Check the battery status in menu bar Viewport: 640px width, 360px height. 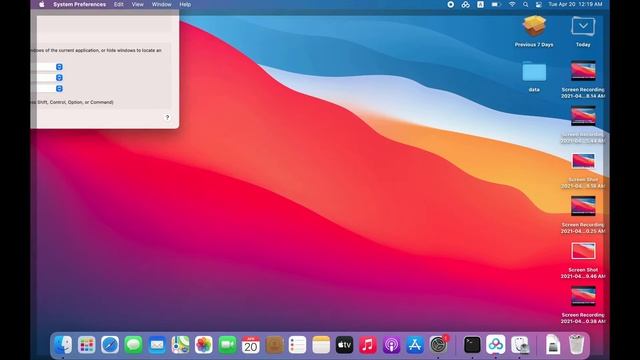(x=496, y=4)
